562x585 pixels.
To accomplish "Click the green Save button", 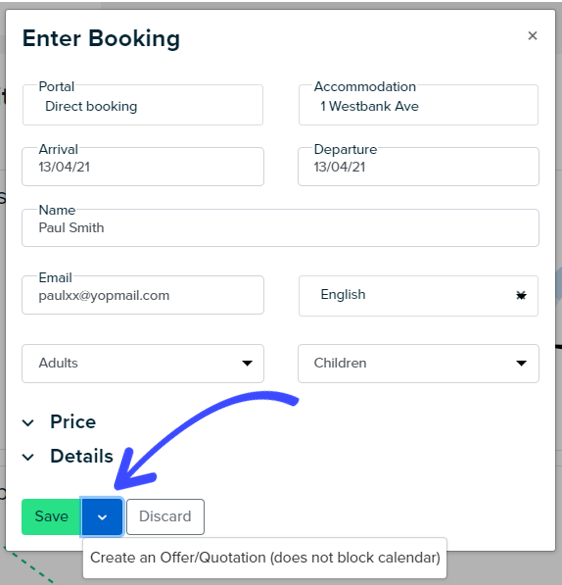I will pos(51,517).
